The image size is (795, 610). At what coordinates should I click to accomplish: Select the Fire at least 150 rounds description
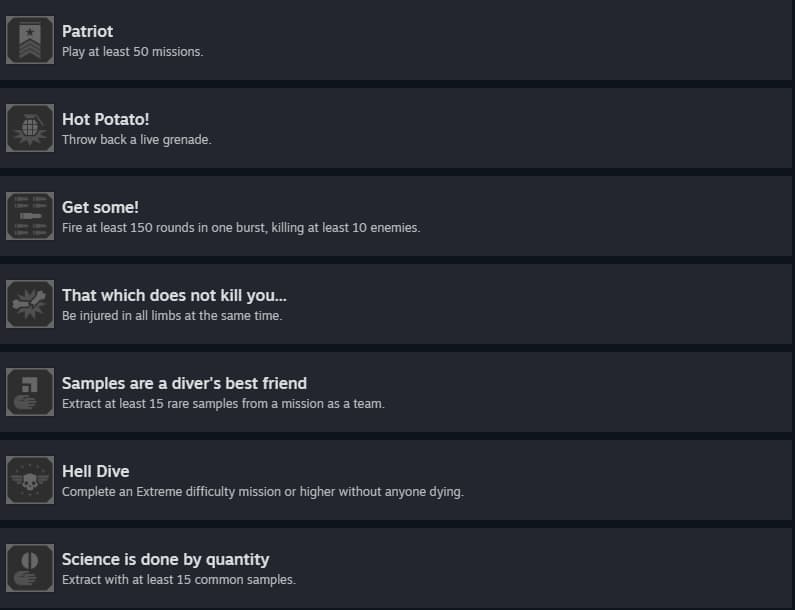click(x=240, y=228)
